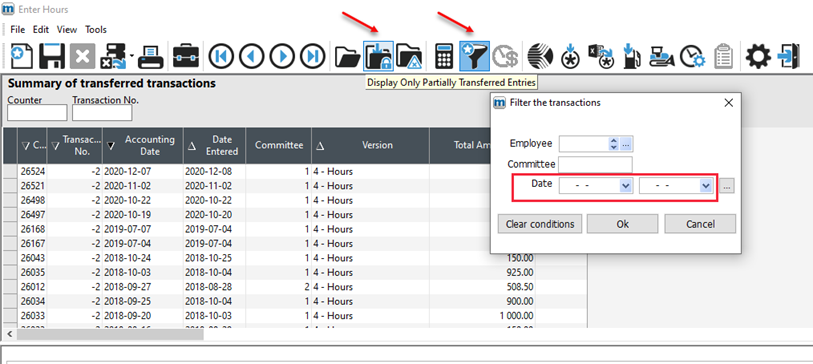Click the Committee input field in dialog
The height and width of the screenshot is (364, 813).
click(x=595, y=164)
